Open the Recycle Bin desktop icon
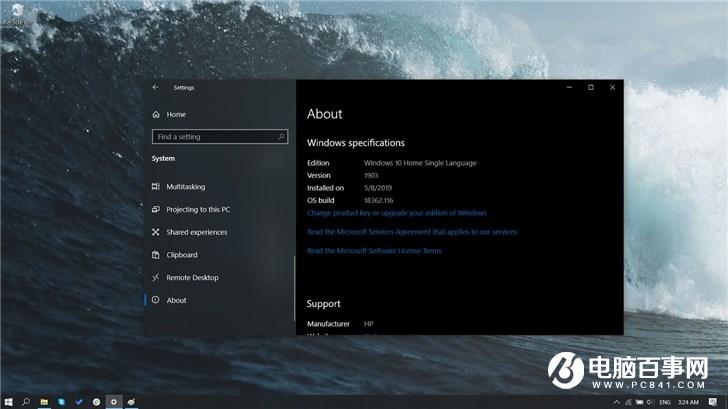The height and width of the screenshot is (409, 728). point(16,14)
